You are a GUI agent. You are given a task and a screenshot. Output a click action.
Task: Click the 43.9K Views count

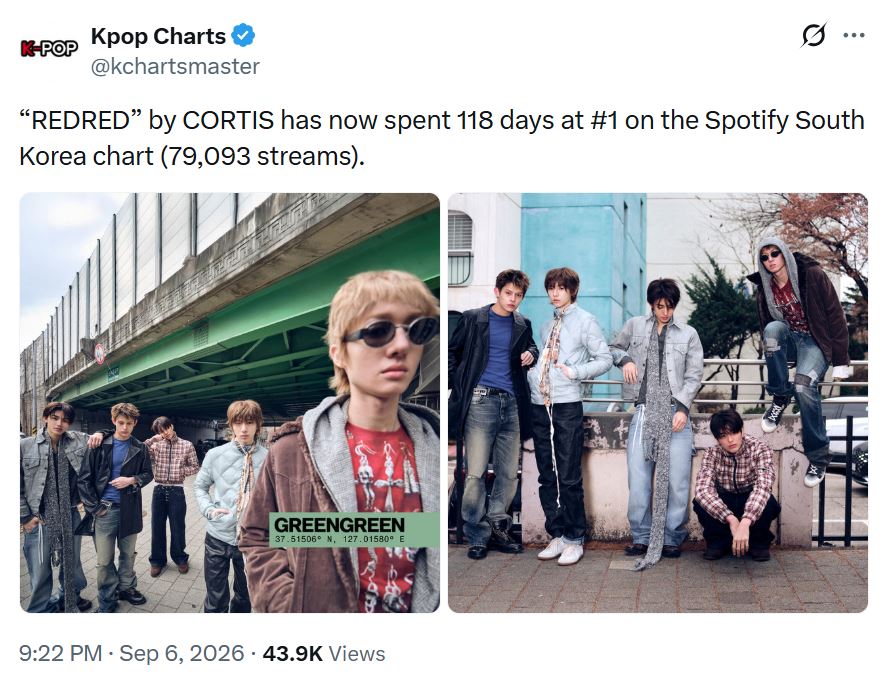[324, 653]
